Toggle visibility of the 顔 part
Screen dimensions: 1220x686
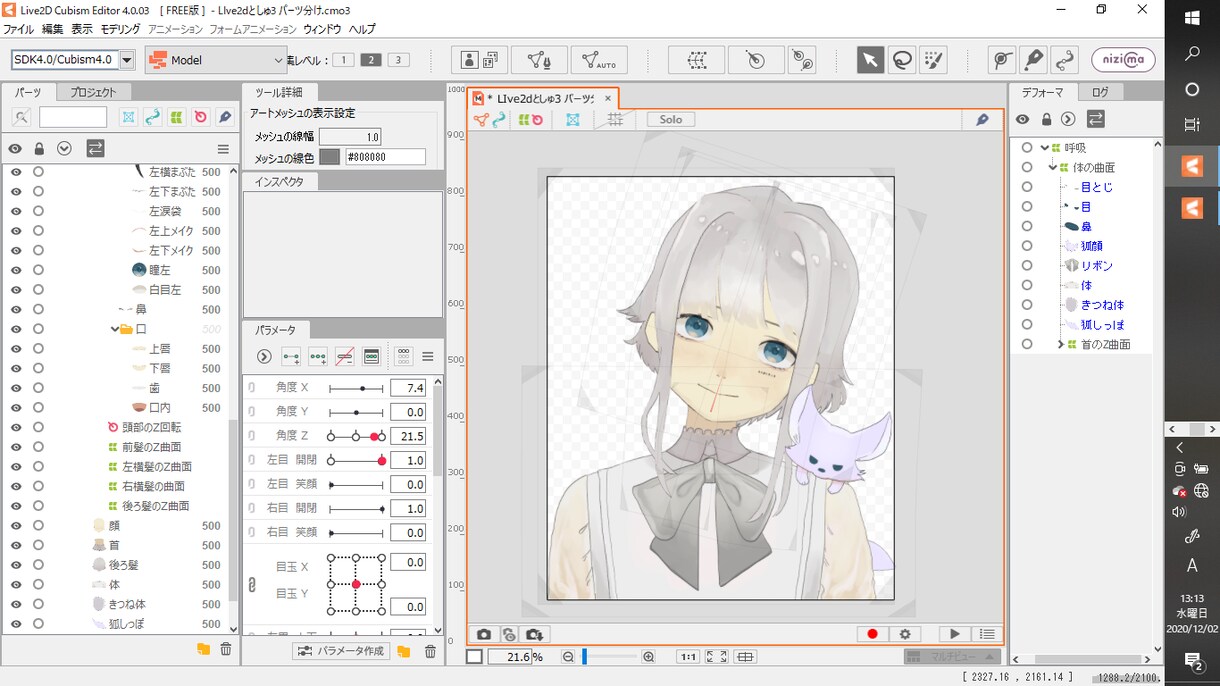[16, 525]
